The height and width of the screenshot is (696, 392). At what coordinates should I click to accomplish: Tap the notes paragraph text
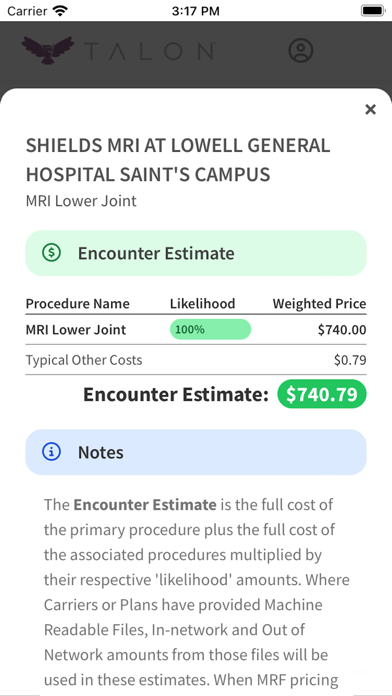tap(196, 595)
